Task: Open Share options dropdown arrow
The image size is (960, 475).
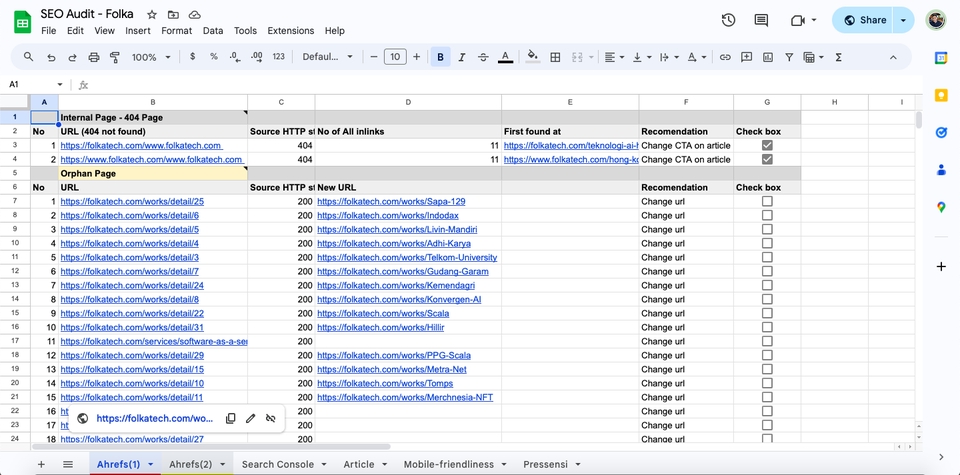Action: tap(904, 20)
